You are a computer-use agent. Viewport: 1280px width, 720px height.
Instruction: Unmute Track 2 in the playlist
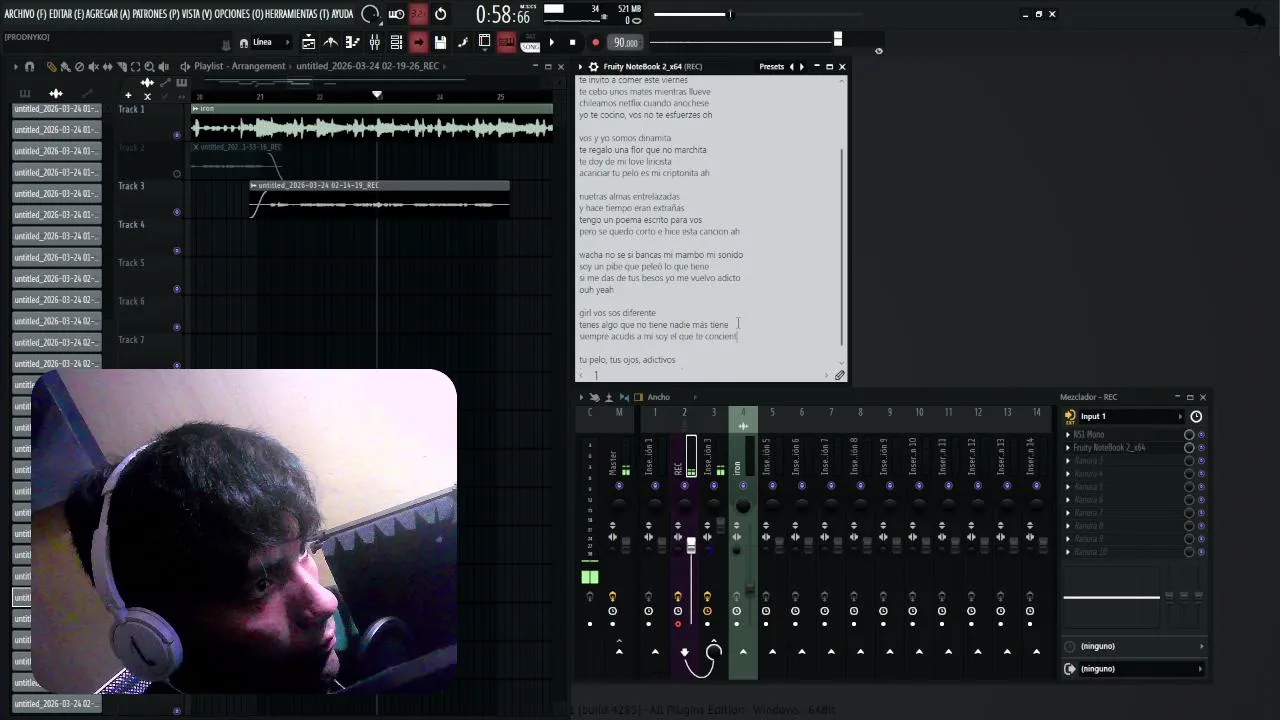point(177,173)
